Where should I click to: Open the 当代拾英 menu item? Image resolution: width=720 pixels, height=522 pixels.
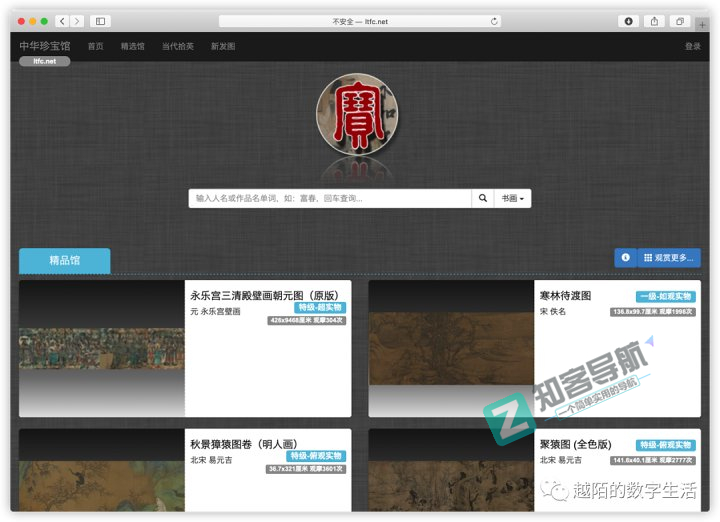(x=178, y=46)
